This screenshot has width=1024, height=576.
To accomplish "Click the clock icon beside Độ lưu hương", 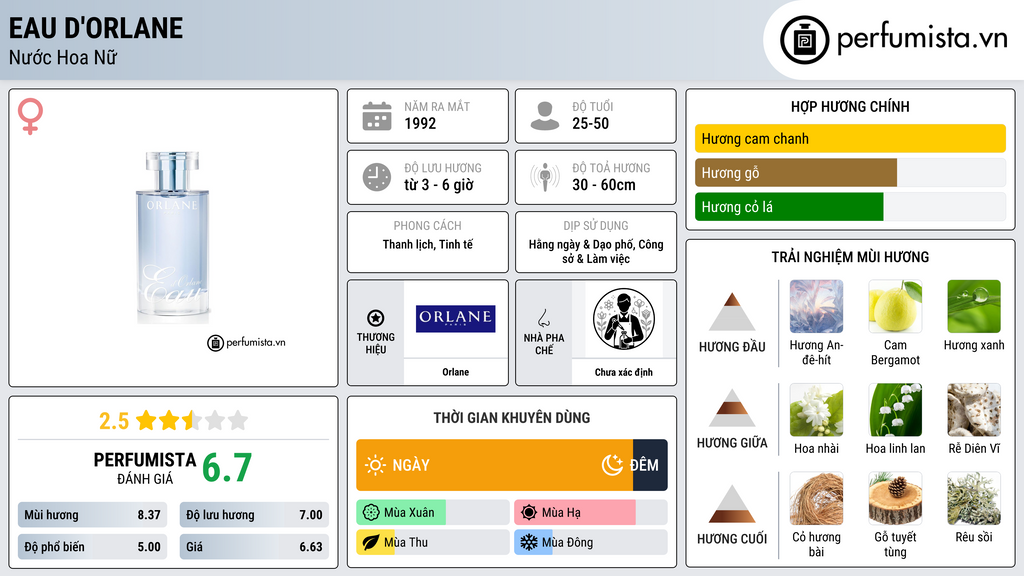I will click(x=377, y=177).
